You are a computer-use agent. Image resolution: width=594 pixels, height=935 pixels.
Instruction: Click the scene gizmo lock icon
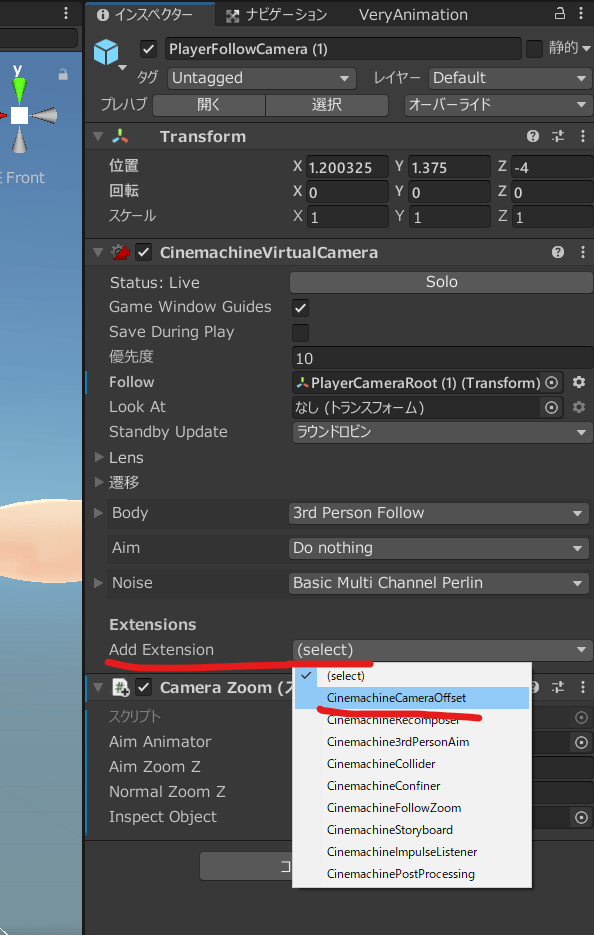coord(63,75)
